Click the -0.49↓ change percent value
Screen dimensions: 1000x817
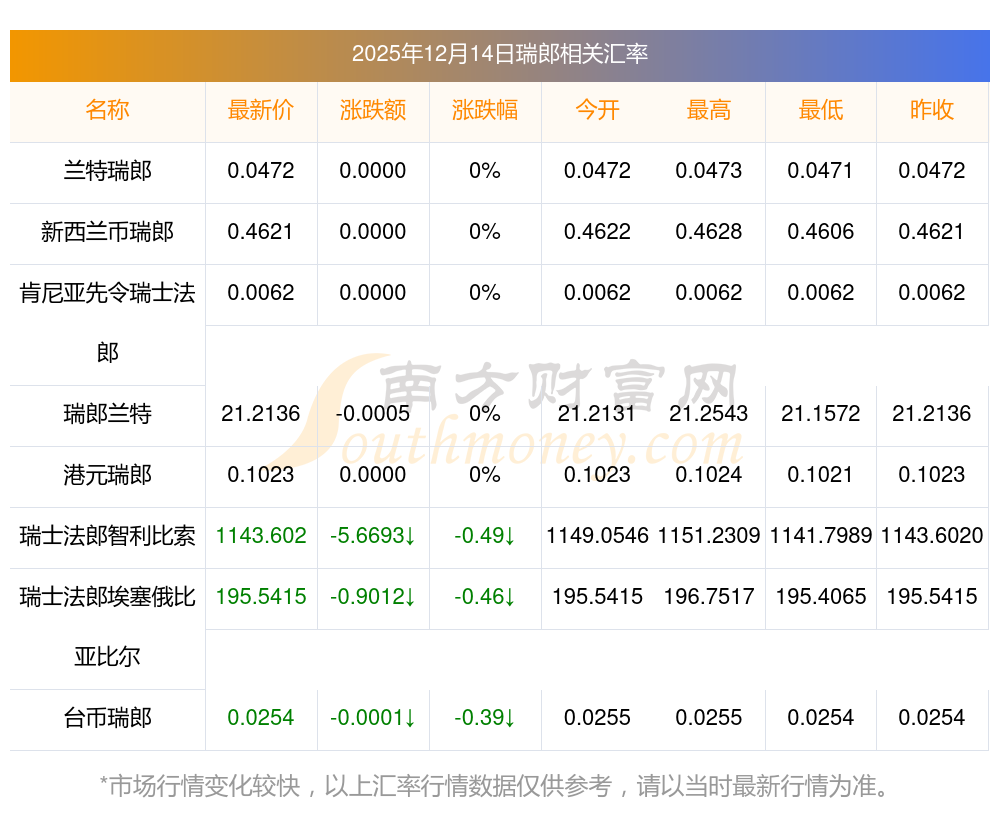[485, 536]
